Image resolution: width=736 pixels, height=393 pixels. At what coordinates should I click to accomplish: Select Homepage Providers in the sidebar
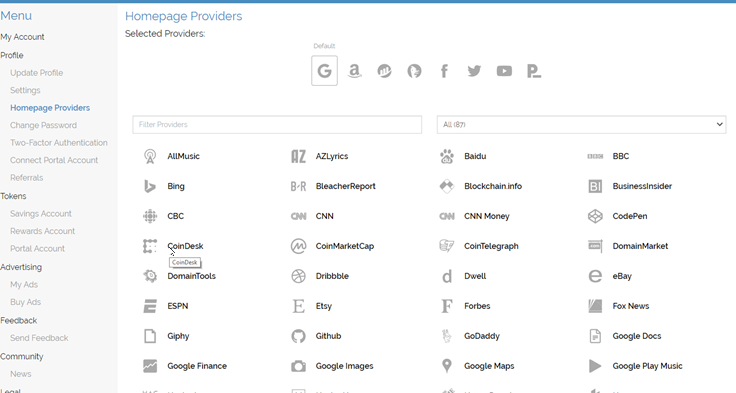(50, 108)
